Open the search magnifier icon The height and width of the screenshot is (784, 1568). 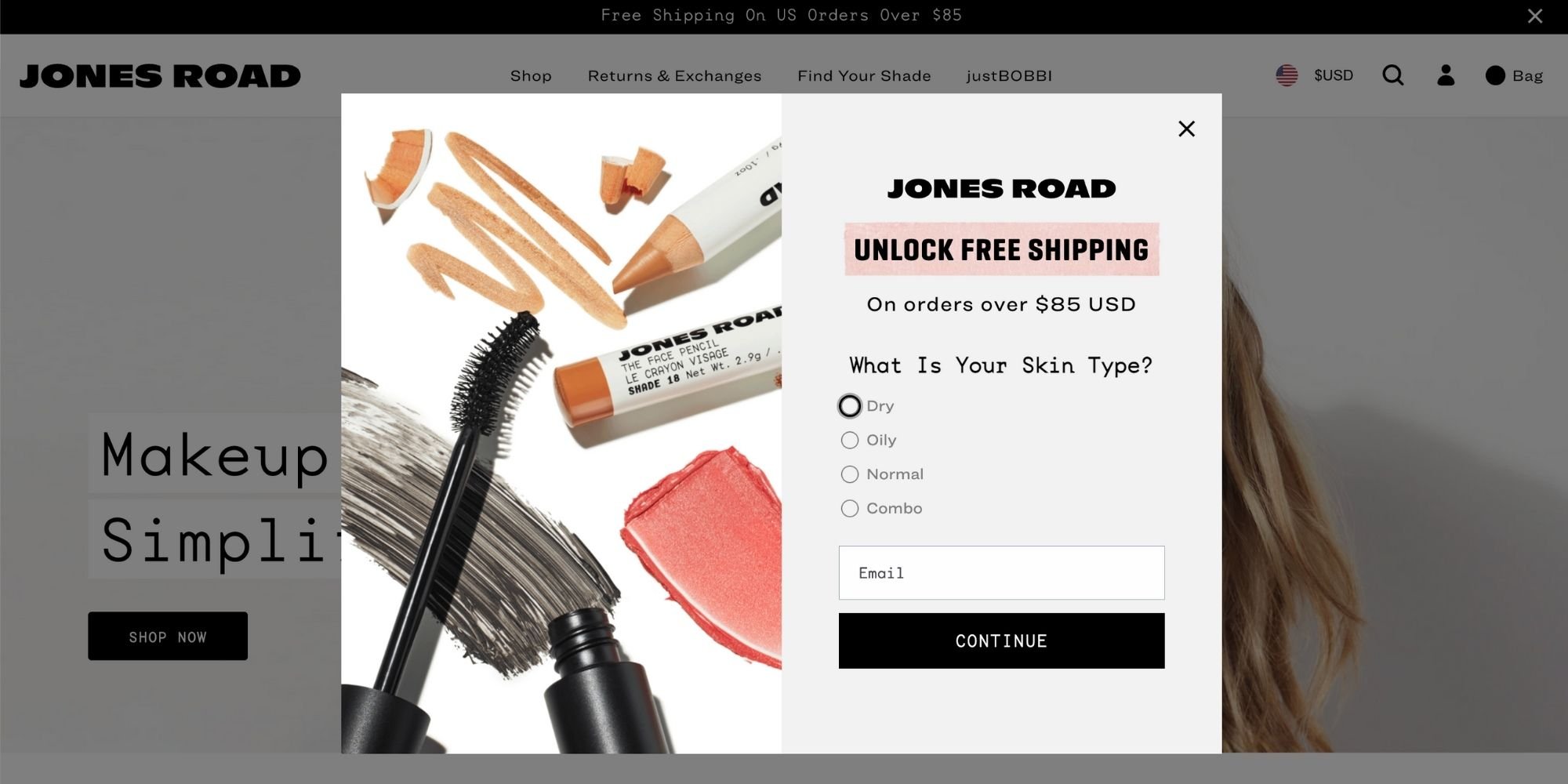coord(1392,75)
